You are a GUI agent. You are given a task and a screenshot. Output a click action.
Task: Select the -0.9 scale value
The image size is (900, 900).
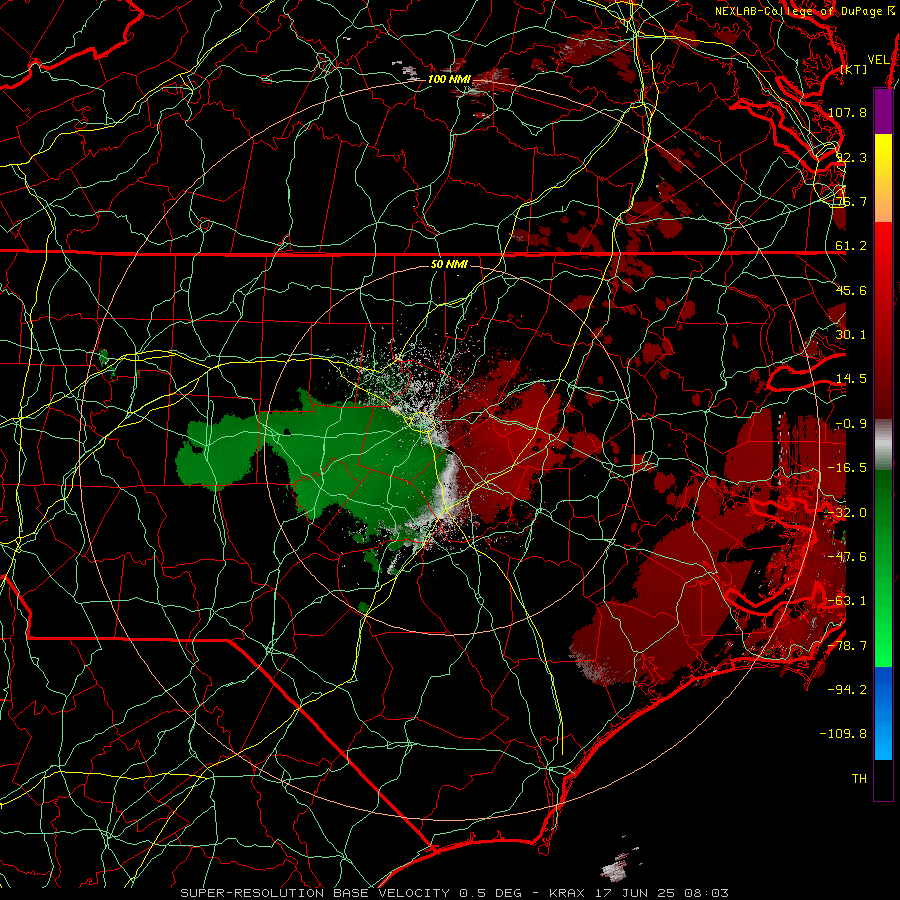pos(851,424)
